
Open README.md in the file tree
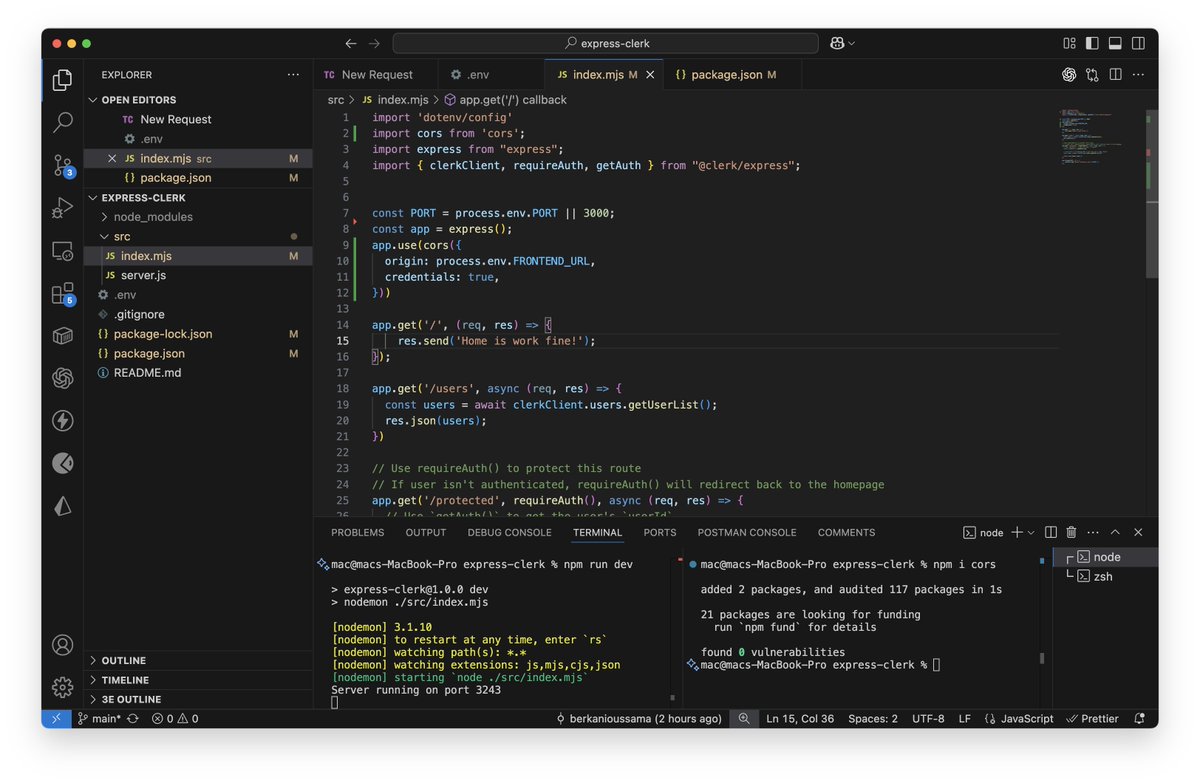(x=147, y=373)
